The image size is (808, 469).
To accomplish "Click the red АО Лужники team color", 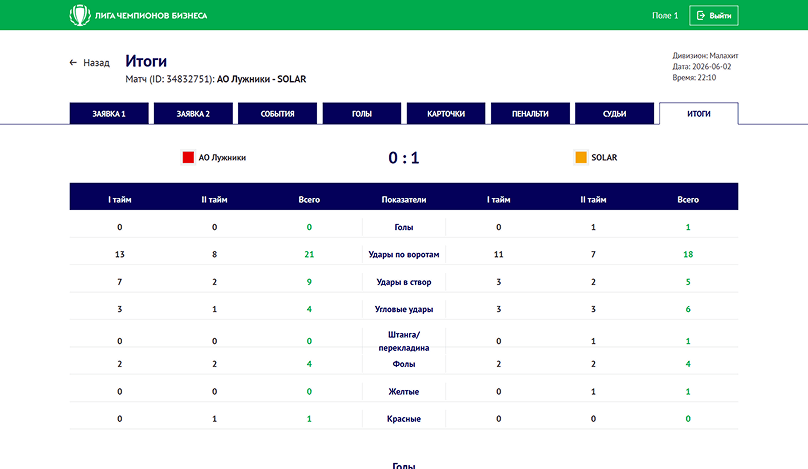I will point(188,157).
